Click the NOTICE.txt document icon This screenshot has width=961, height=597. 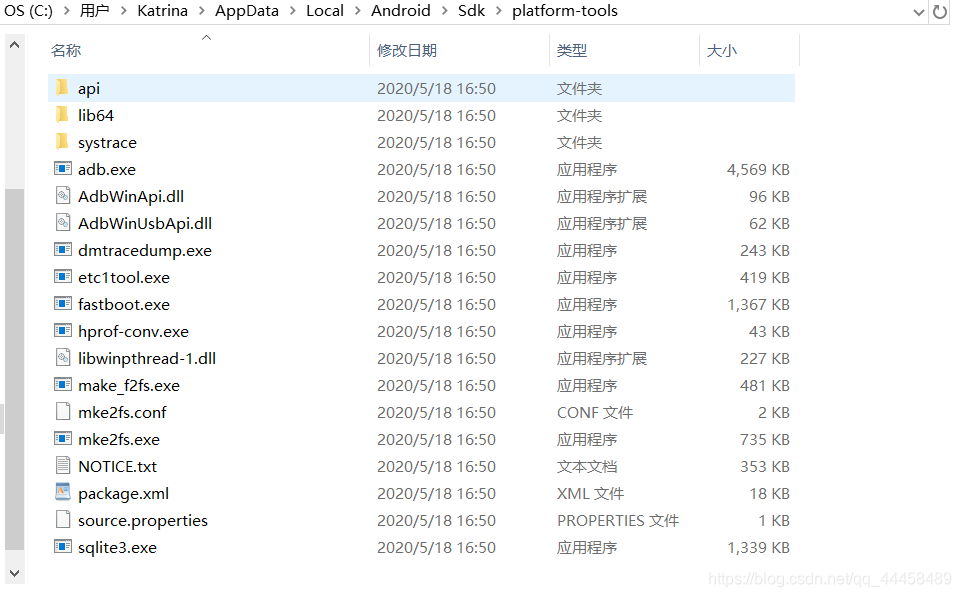pos(63,465)
